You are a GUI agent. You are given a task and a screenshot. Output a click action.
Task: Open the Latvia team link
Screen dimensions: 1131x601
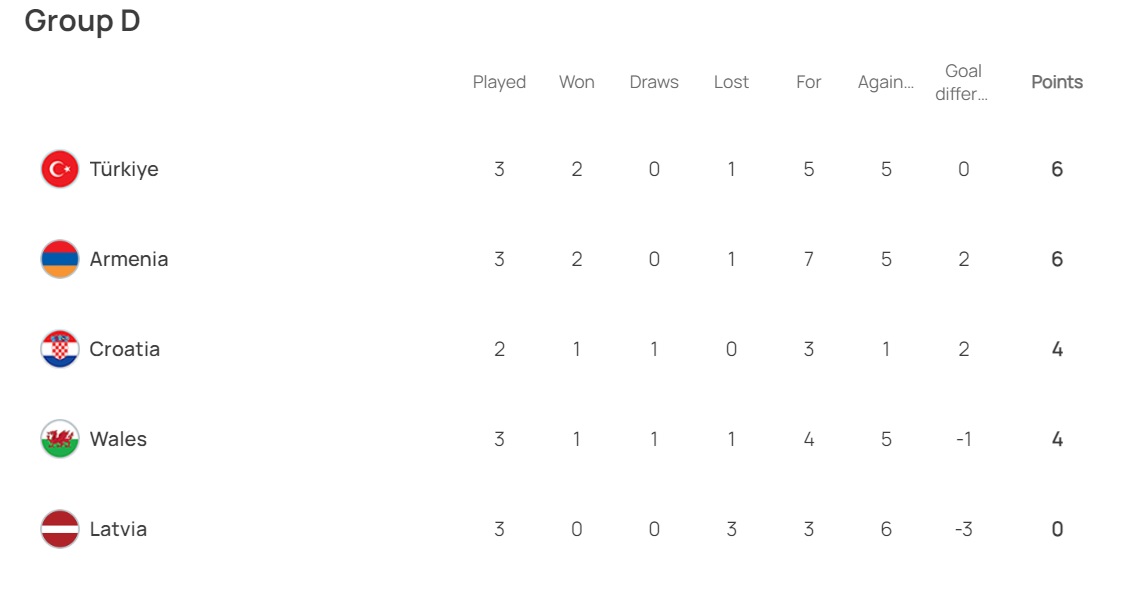118,529
